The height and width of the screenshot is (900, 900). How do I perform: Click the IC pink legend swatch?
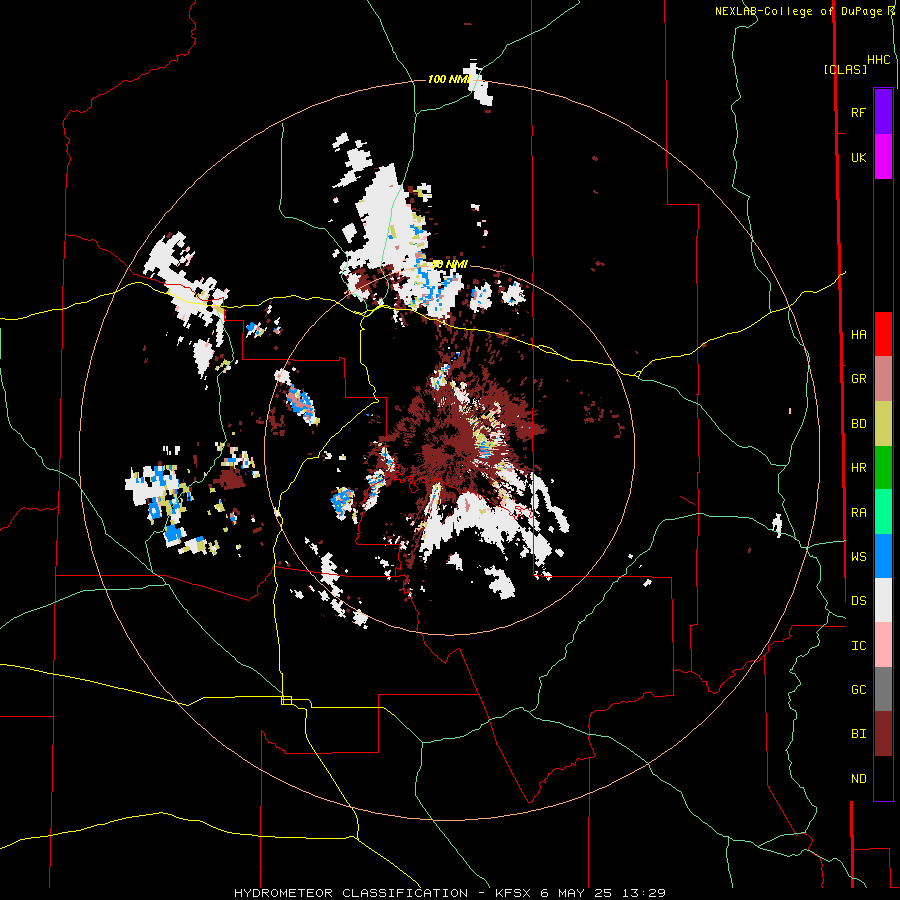[883, 645]
